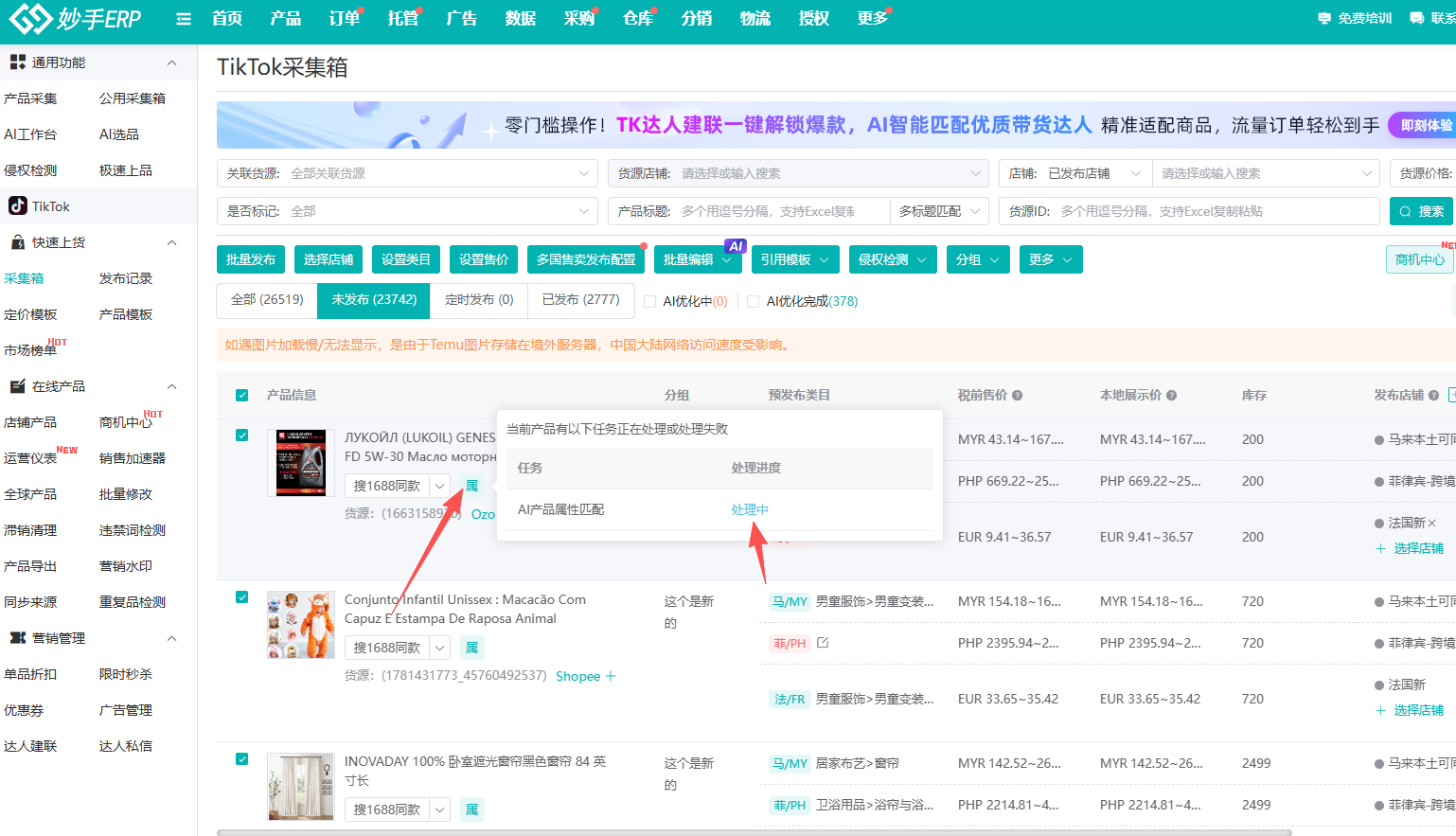This screenshot has width=1456, height=836.
Task: Enable the AI优化中 filter checkbox
Action: pos(649,302)
